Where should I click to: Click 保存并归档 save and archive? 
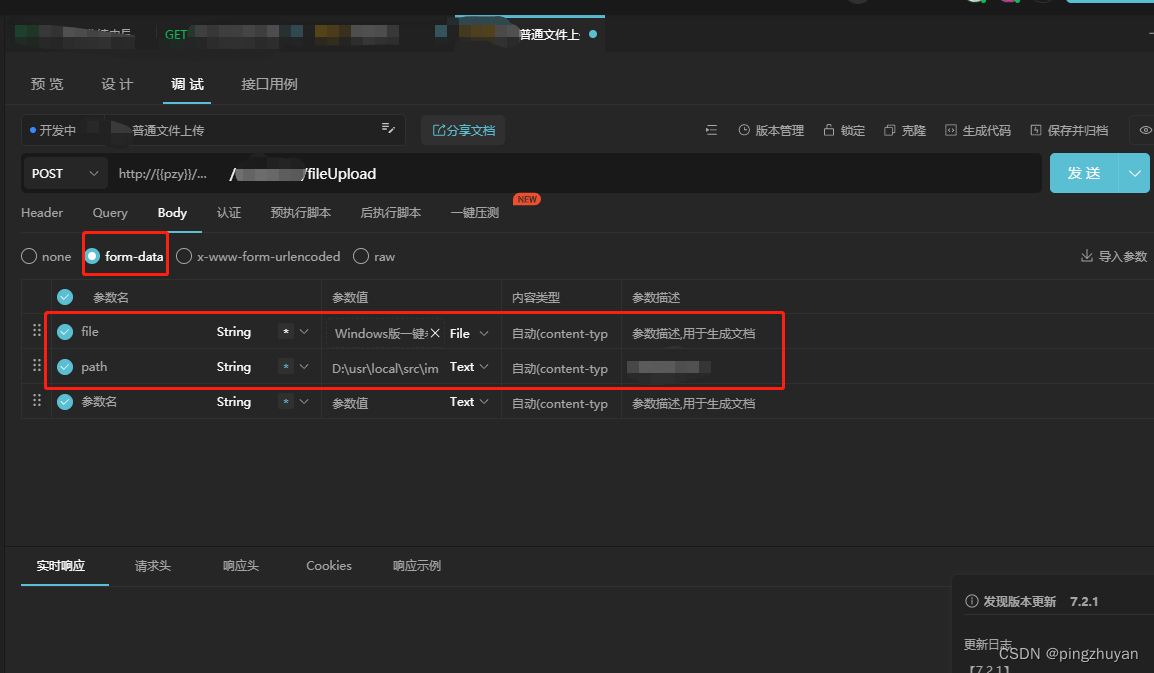1069,130
